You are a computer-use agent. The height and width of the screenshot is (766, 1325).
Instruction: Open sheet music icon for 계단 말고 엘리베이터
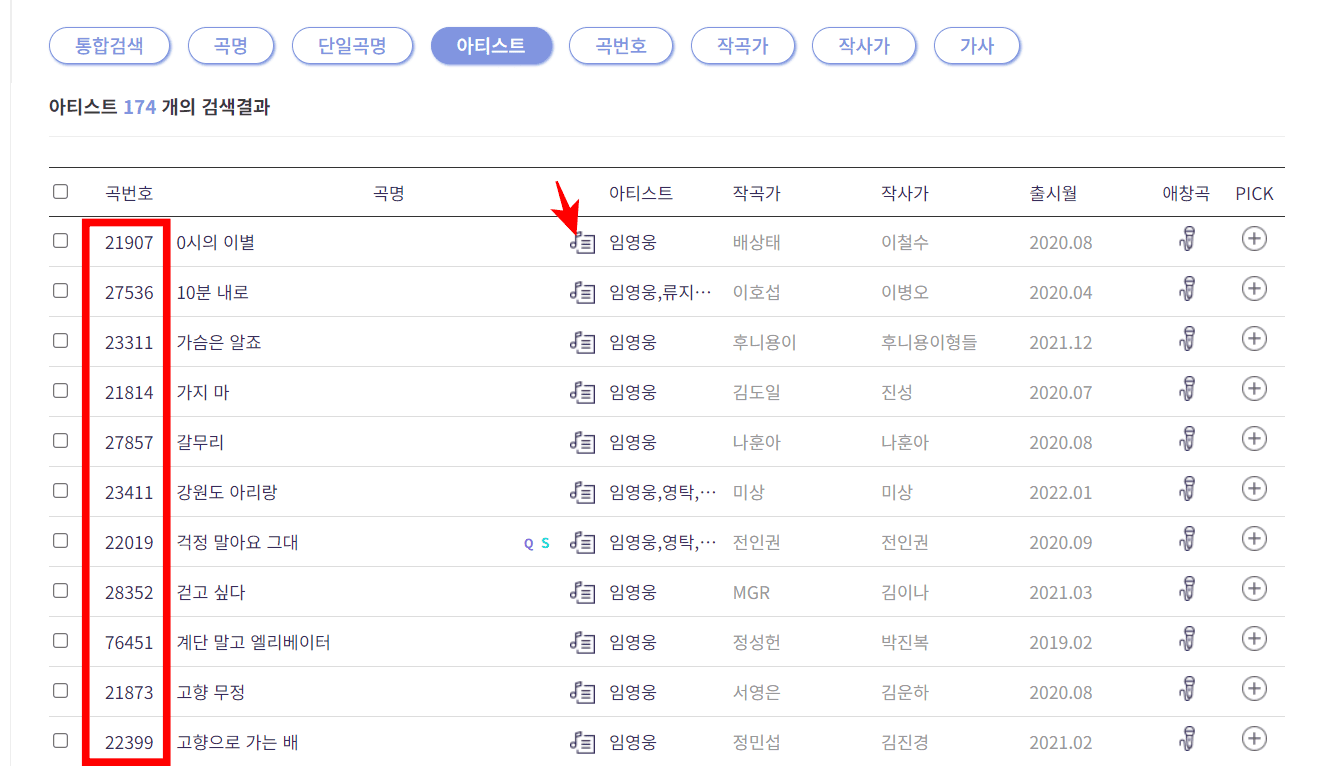pos(583,642)
